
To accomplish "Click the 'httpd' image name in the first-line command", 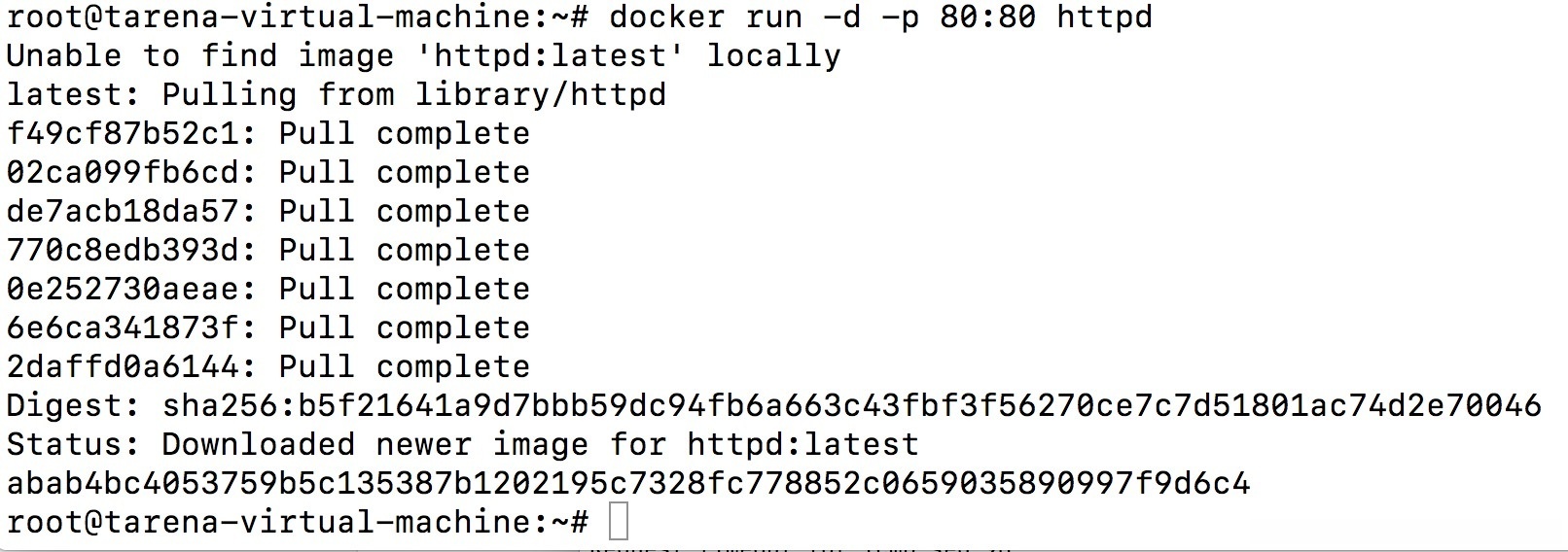I will (1104, 17).
